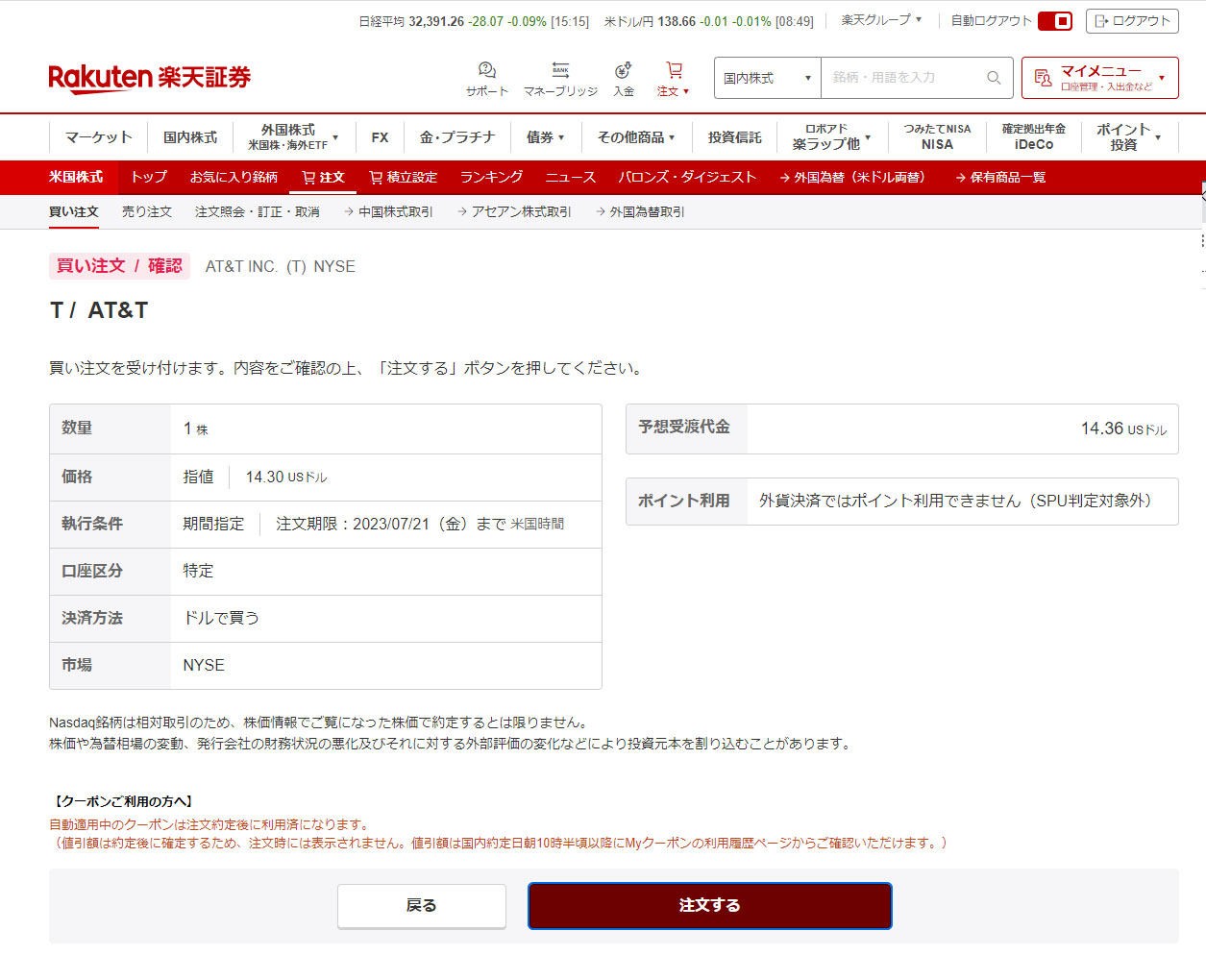This screenshot has height=980, width=1206.
Task: Open the ランキング tab
Action: click(x=491, y=178)
